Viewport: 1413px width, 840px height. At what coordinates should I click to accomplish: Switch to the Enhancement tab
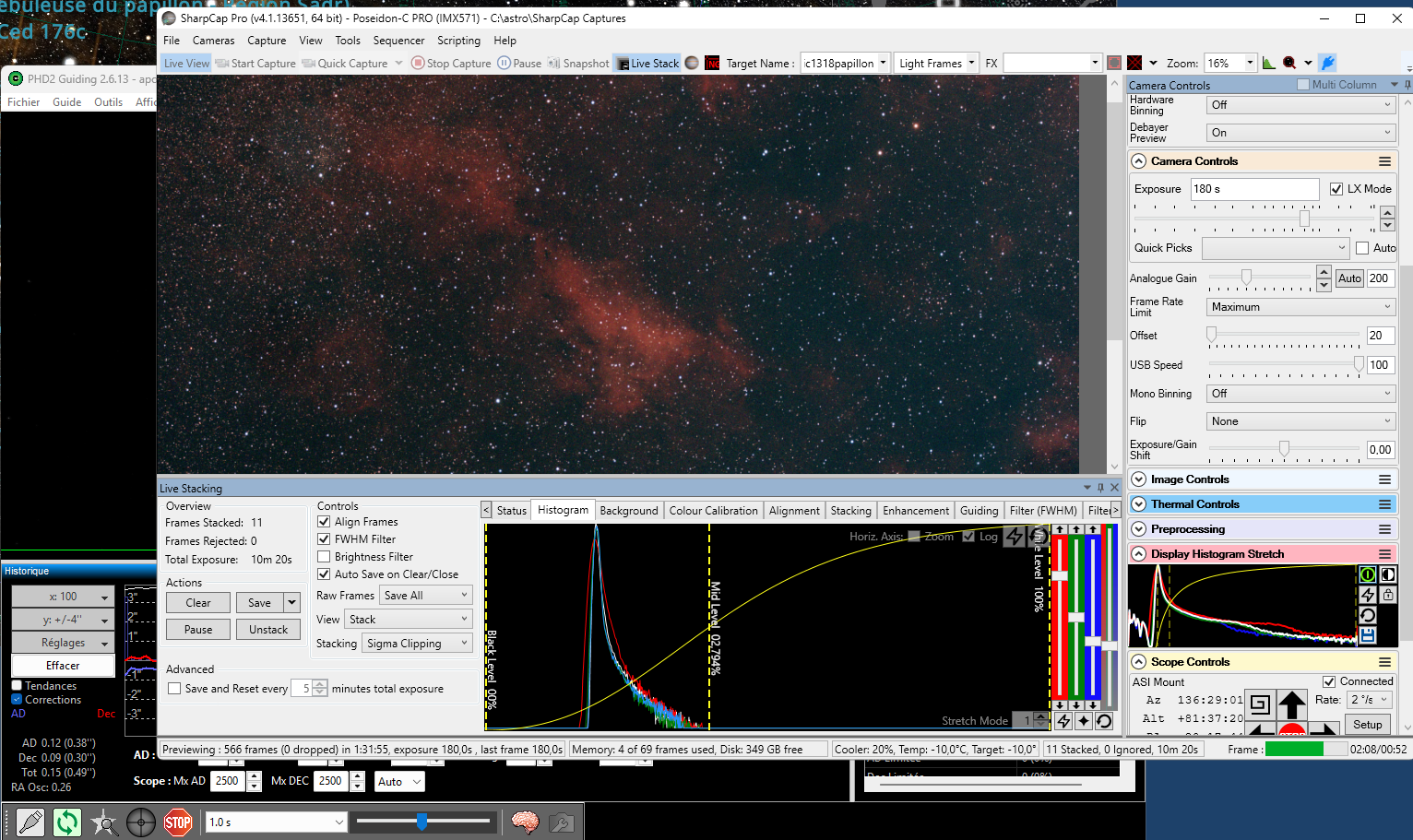[916, 511]
